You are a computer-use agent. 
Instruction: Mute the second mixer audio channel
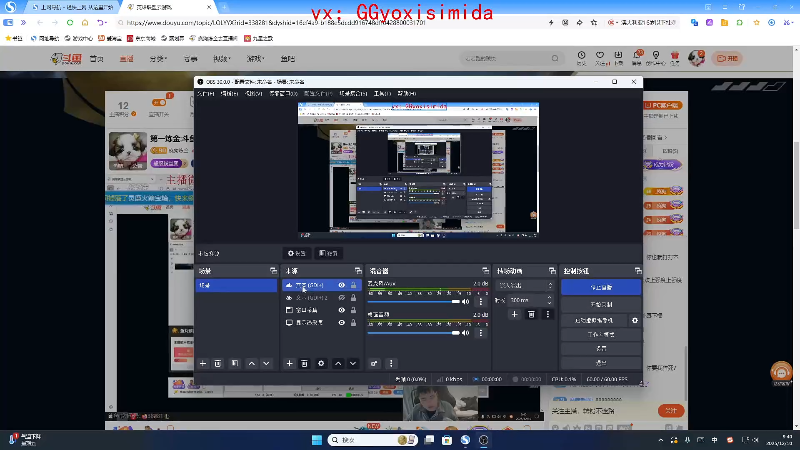pyautogui.click(x=465, y=333)
